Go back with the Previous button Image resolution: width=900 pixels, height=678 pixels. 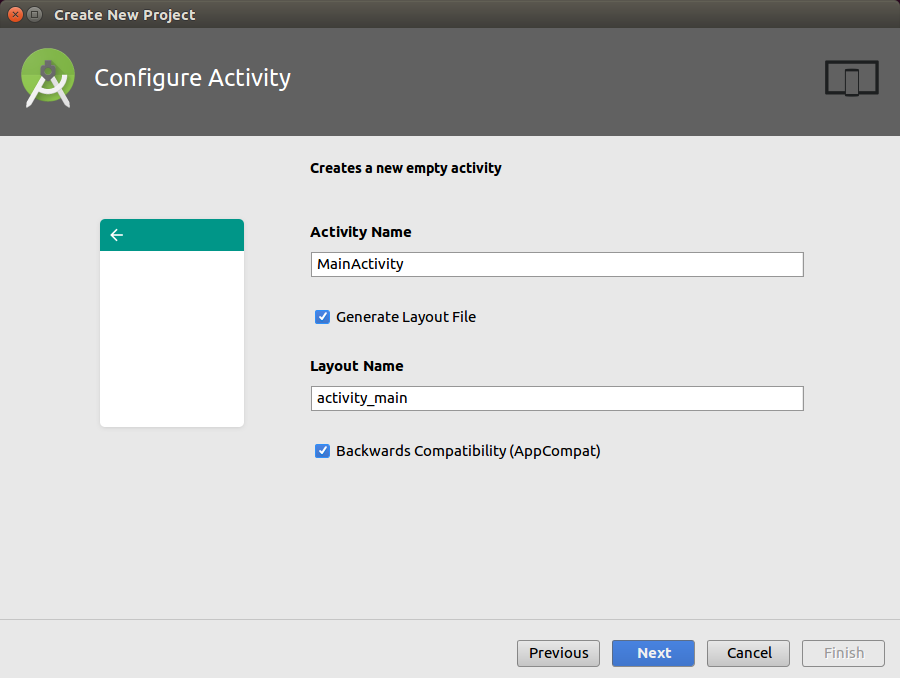(x=558, y=653)
